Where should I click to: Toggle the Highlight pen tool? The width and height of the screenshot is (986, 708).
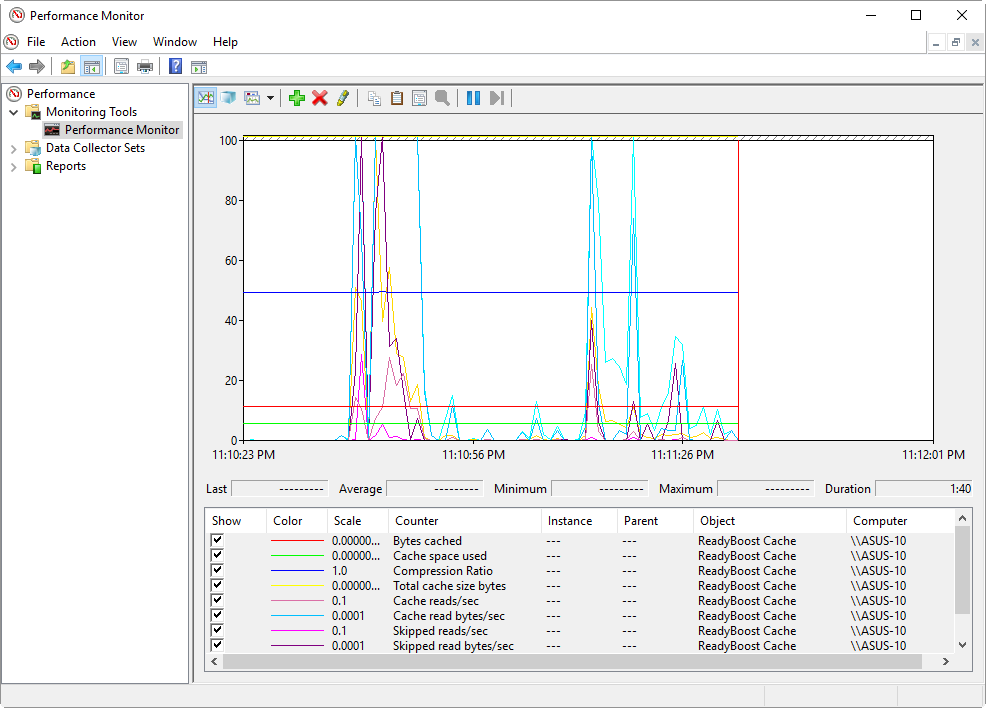click(x=343, y=98)
